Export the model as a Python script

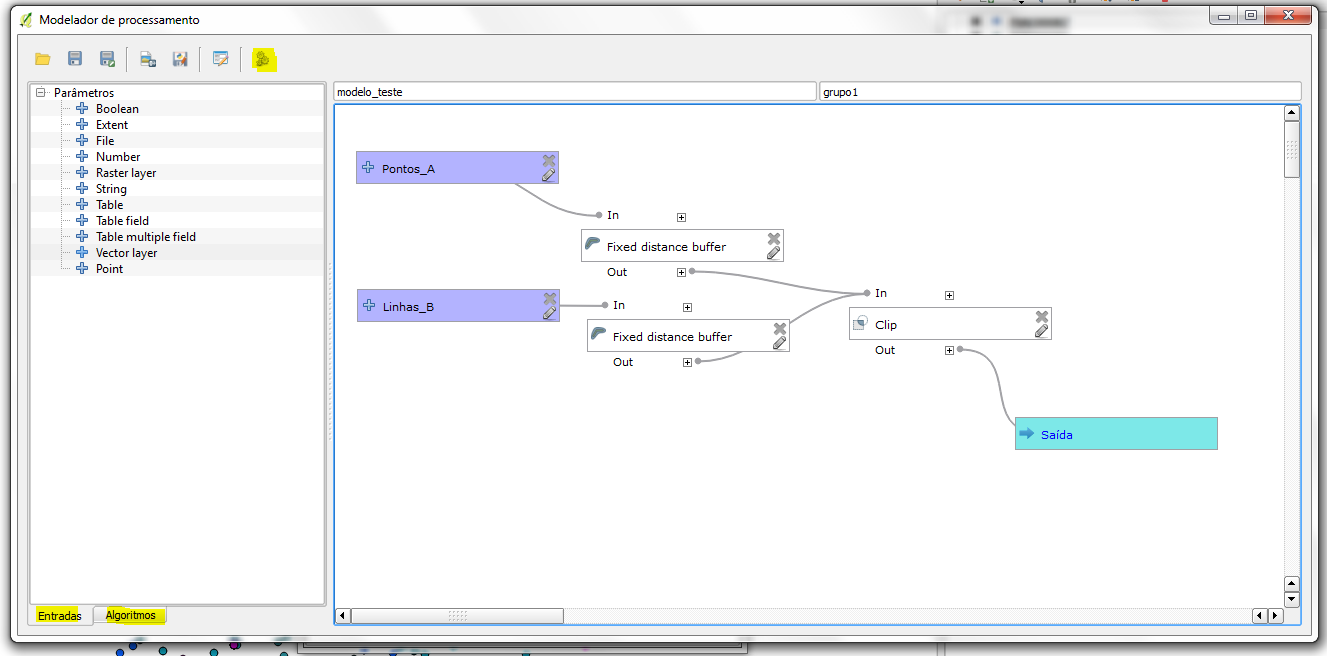point(180,60)
